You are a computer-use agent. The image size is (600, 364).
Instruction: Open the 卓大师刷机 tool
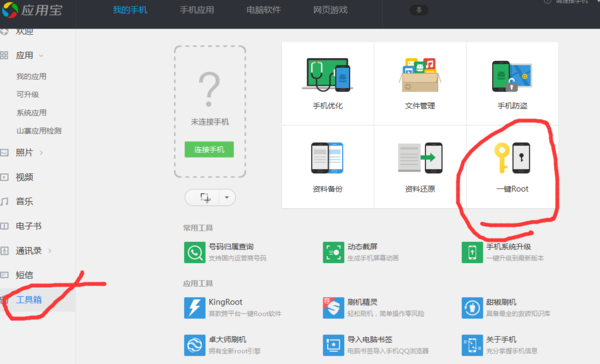(222, 345)
